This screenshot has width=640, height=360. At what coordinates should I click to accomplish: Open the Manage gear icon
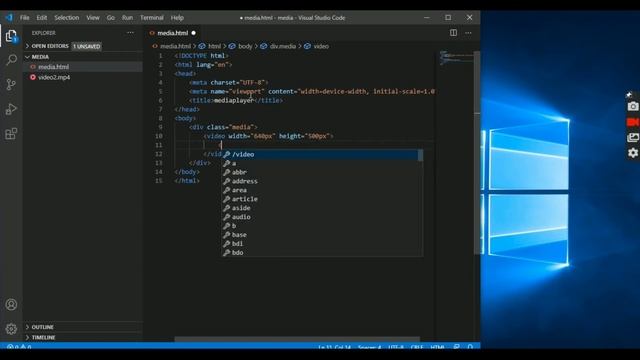[11, 329]
